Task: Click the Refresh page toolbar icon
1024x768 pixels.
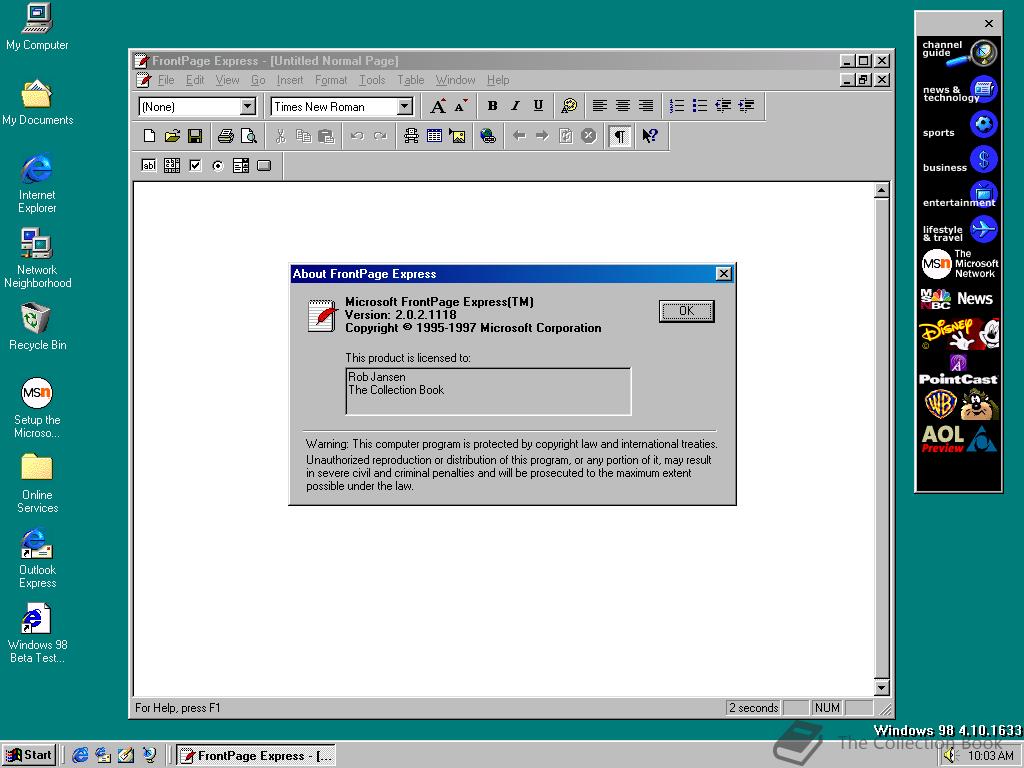Action: [566, 136]
